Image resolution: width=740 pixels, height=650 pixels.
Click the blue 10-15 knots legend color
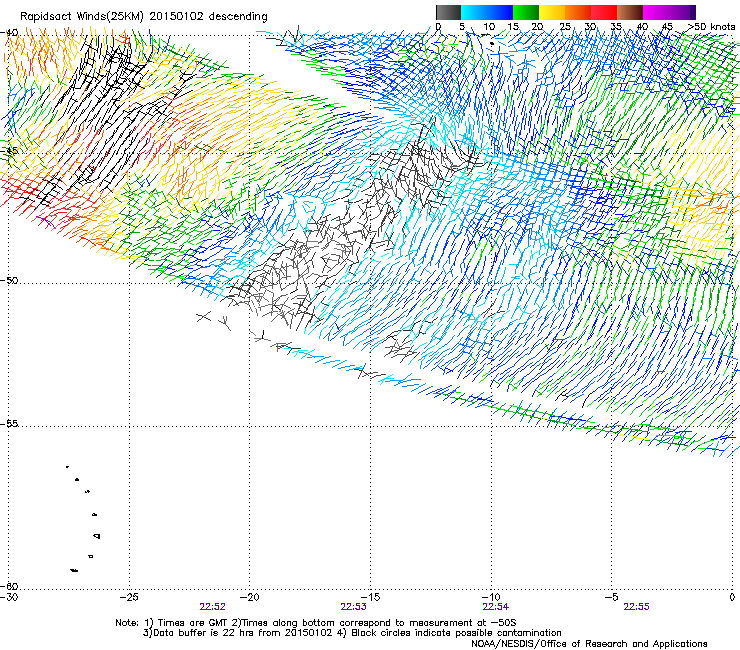point(500,12)
